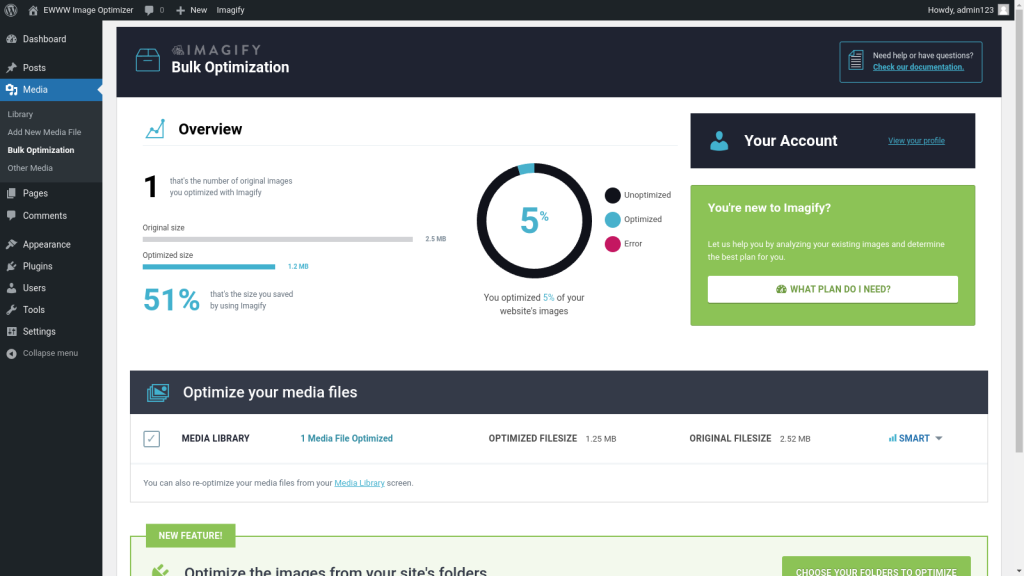Image resolution: width=1024 pixels, height=576 pixels.
Task: Open the Library submenu item
Action: pos(20,114)
